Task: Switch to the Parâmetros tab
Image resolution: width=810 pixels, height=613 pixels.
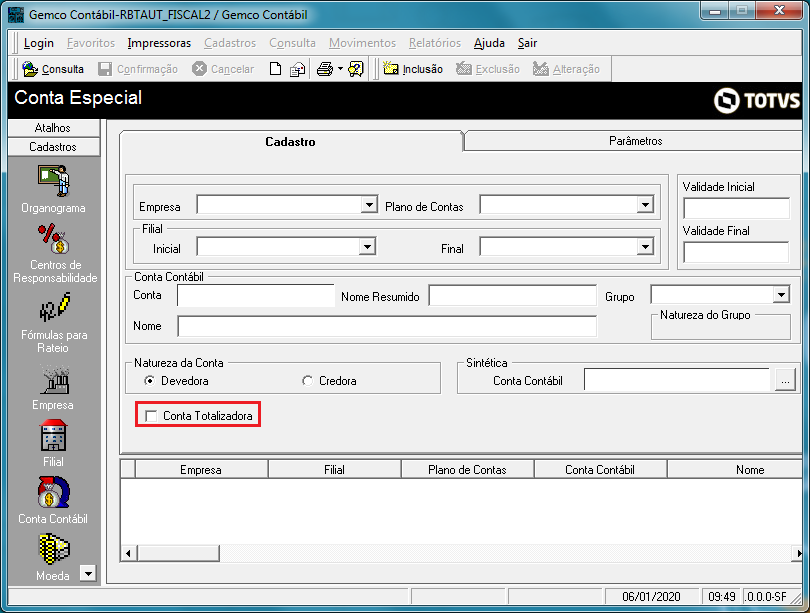Action: [x=635, y=141]
